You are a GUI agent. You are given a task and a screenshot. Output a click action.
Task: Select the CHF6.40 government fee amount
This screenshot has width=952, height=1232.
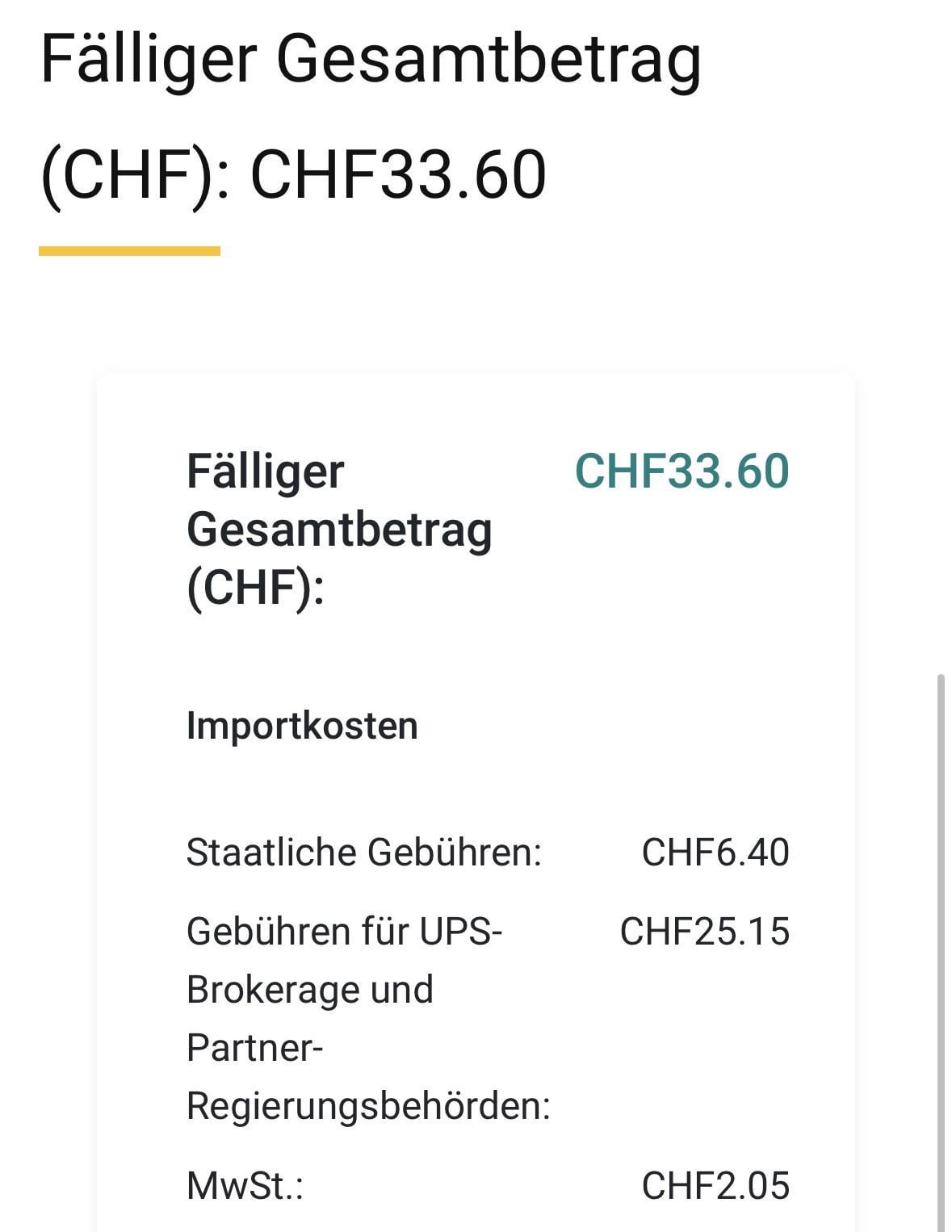tap(715, 853)
